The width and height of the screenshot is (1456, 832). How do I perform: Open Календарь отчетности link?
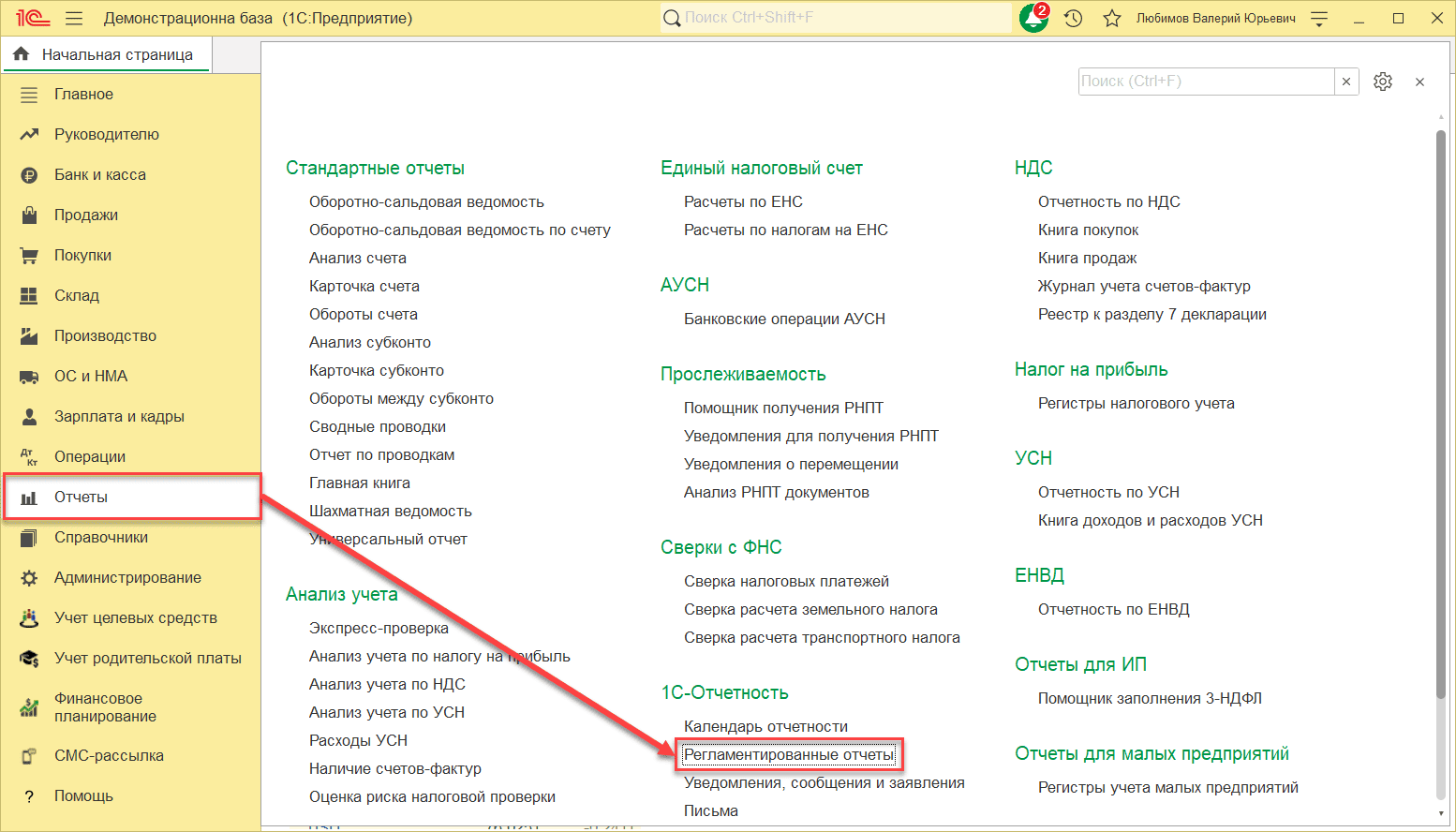tap(765, 726)
